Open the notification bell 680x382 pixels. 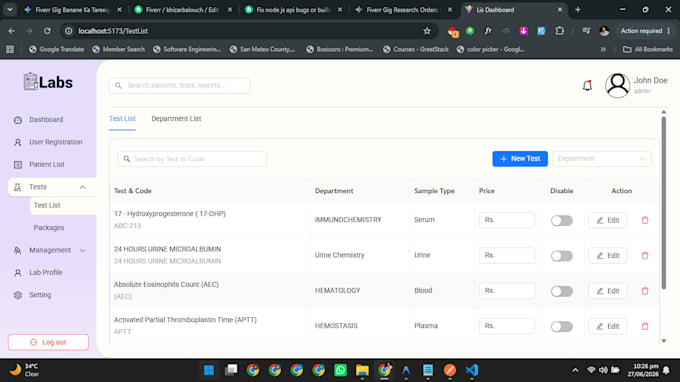[x=587, y=85]
